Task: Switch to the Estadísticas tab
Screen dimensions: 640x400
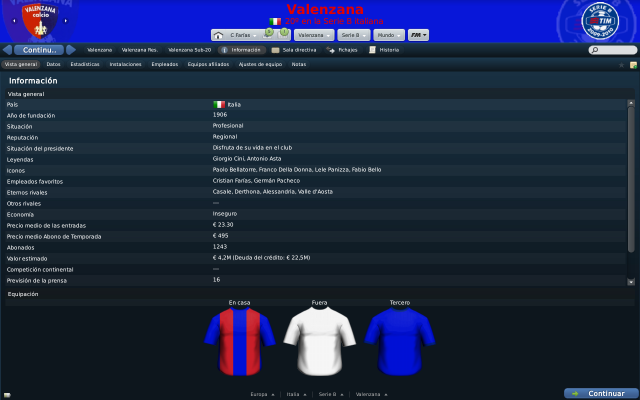Action: (85, 64)
